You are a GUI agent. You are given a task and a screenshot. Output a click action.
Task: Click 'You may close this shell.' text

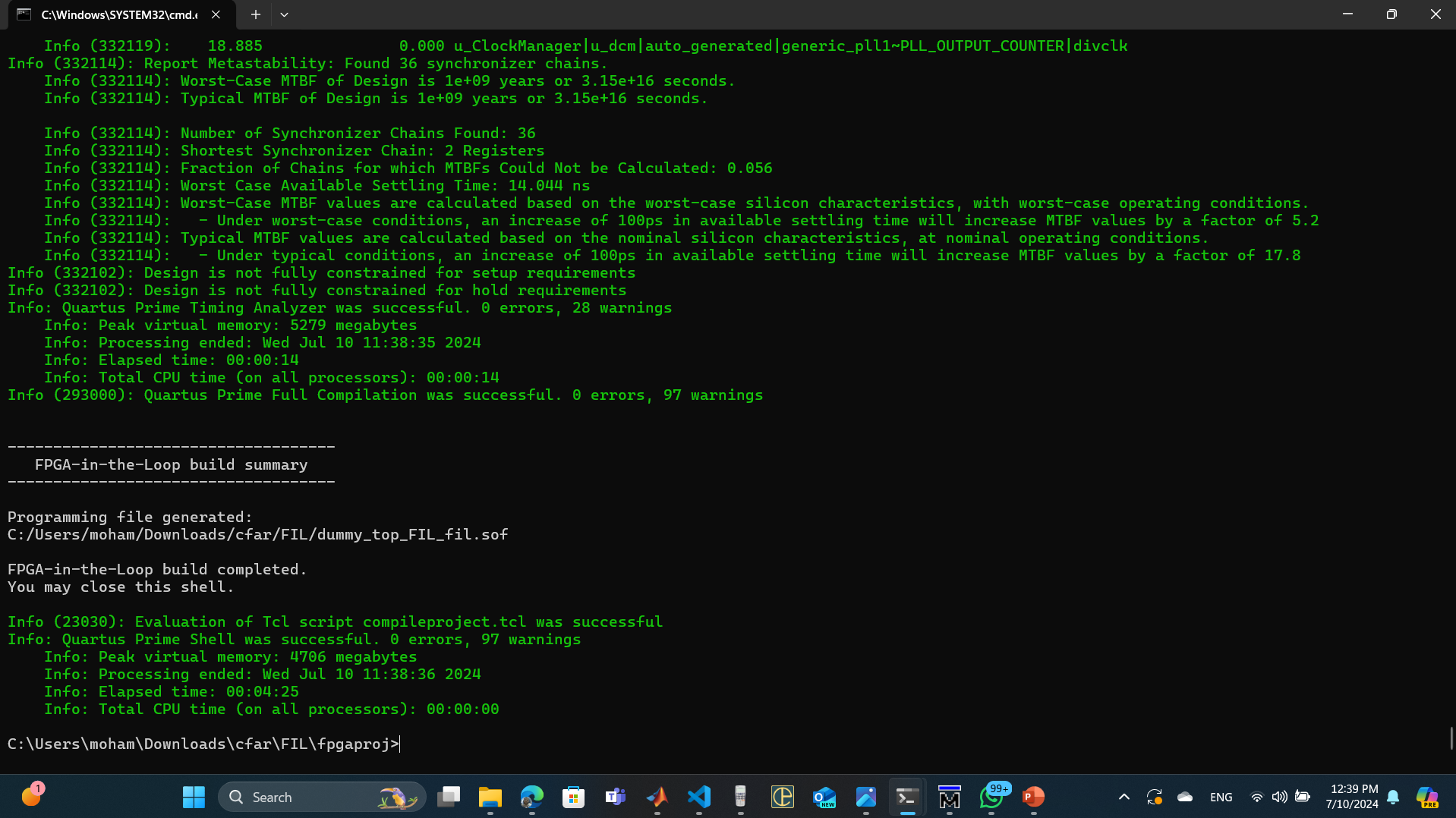click(x=121, y=587)
